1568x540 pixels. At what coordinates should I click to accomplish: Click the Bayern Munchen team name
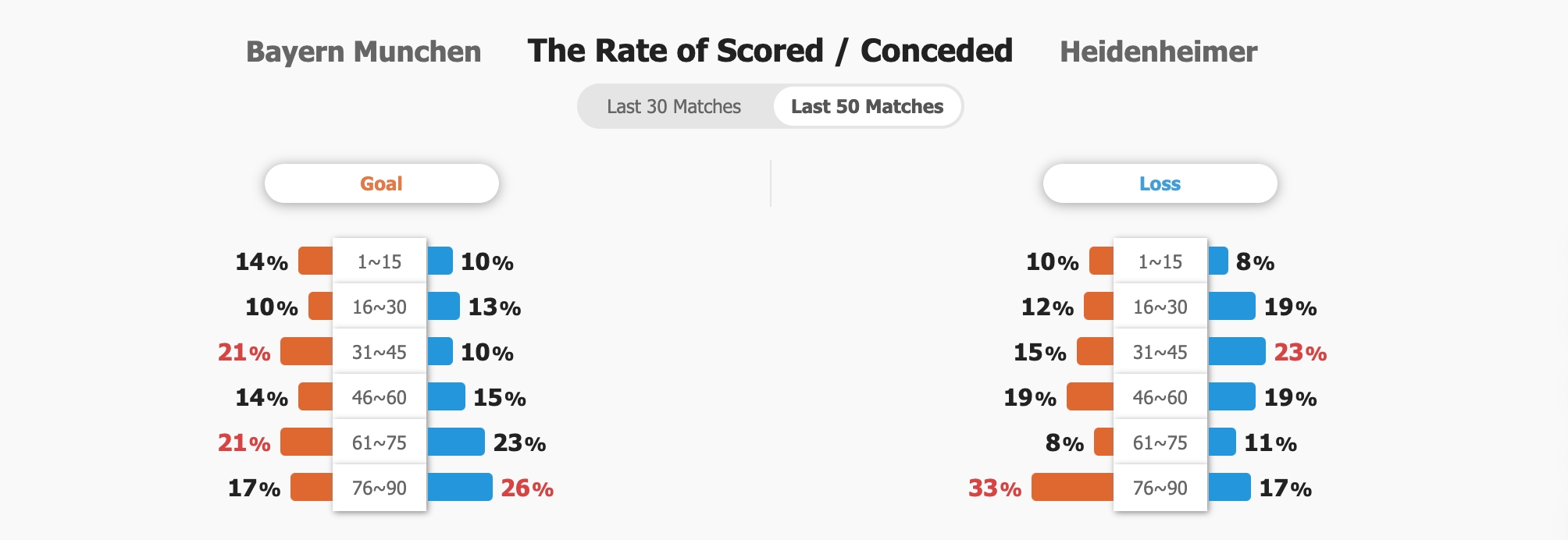pyautogui.click(x=363, y=52)
